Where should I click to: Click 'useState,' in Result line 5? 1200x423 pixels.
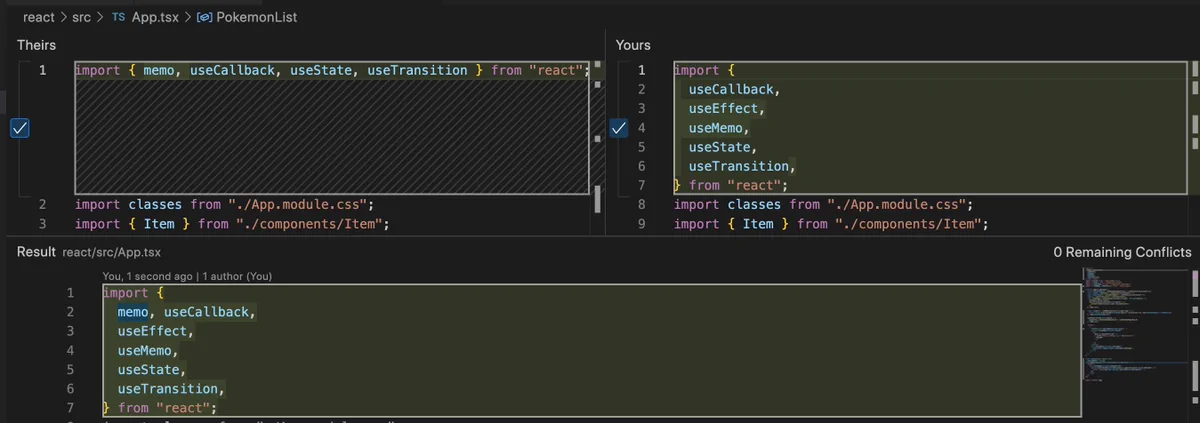[151, 369]
